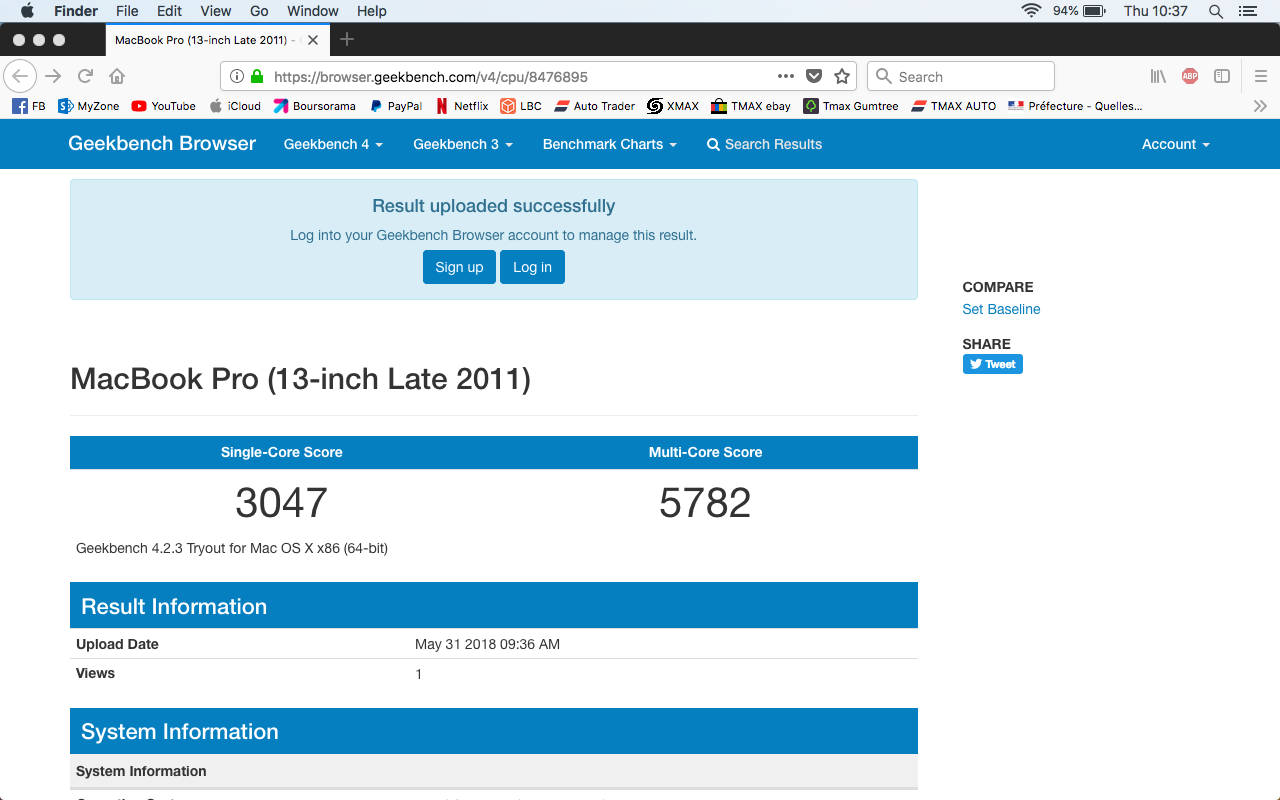Expand the Account dropdown
Screen dimensions: 1280x800
pos(1176,144)
